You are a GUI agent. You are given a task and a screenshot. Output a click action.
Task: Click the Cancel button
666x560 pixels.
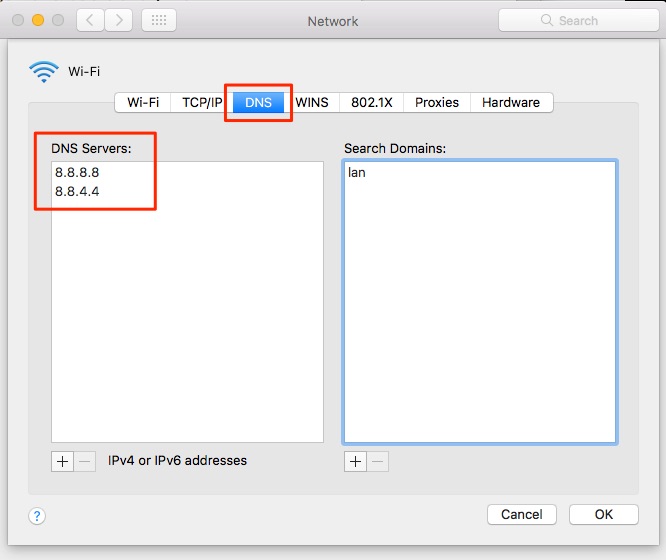[522, 515]
